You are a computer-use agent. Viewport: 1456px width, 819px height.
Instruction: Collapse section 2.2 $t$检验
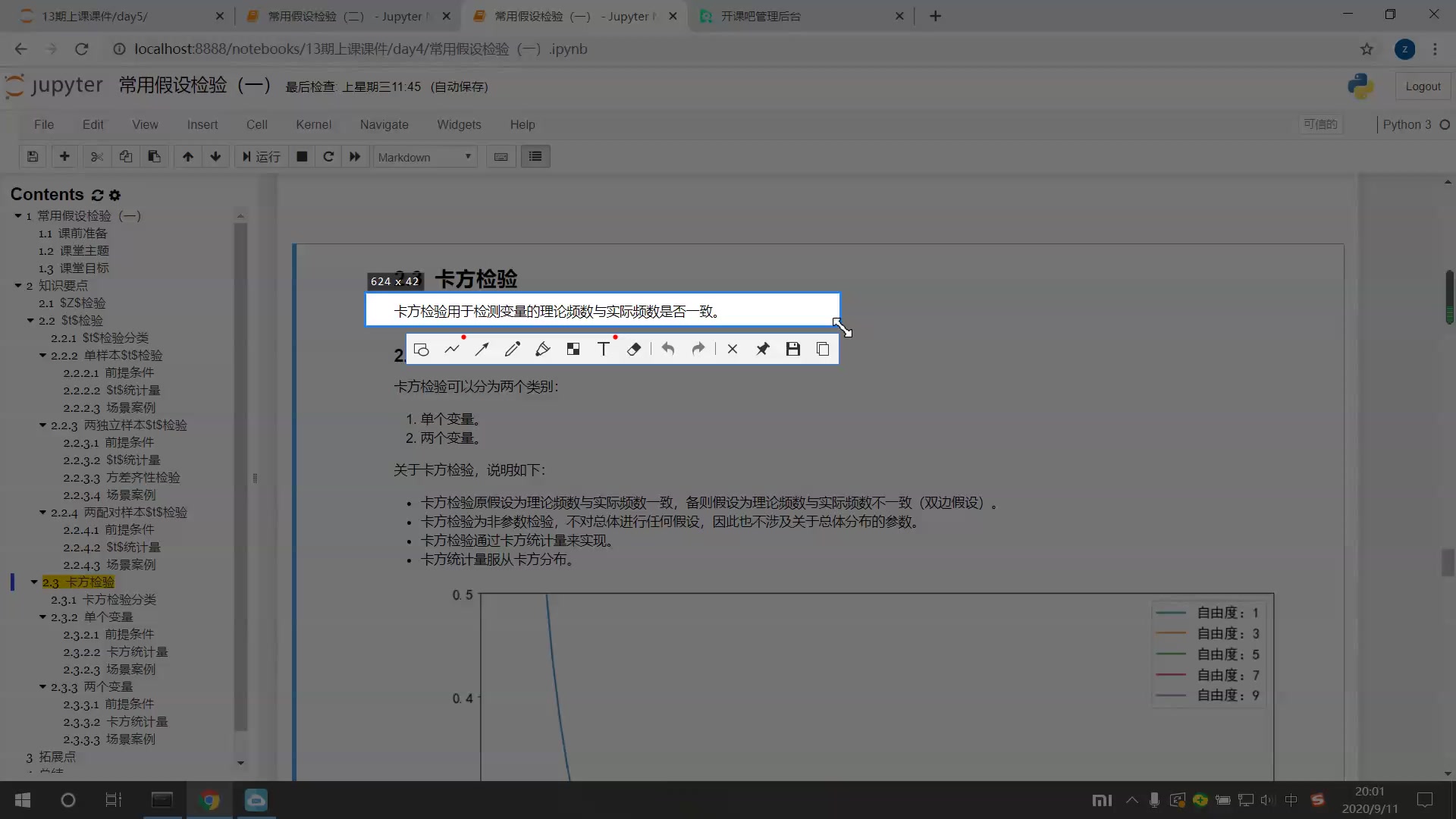(x=30, y=321)
